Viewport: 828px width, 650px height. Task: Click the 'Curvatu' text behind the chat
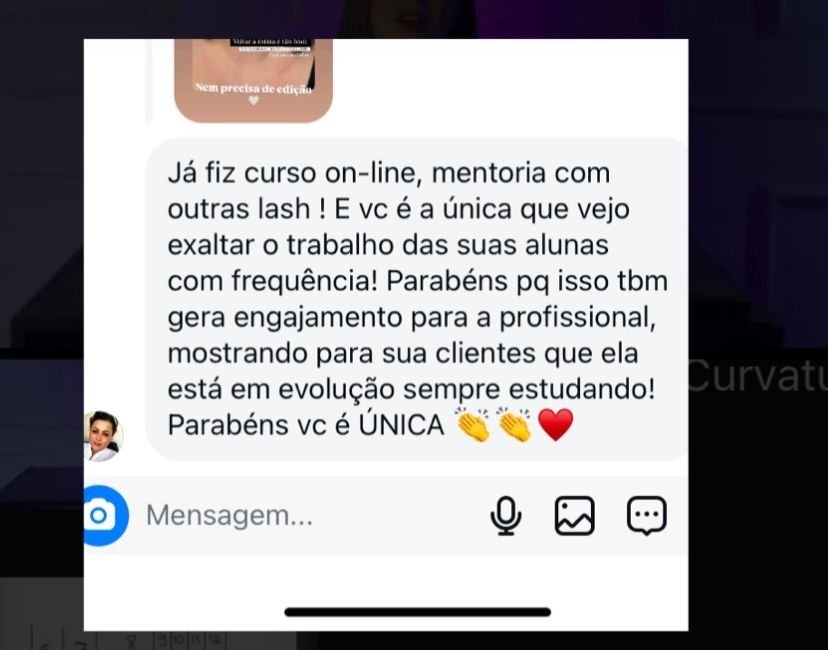click(x=758, y=375)
